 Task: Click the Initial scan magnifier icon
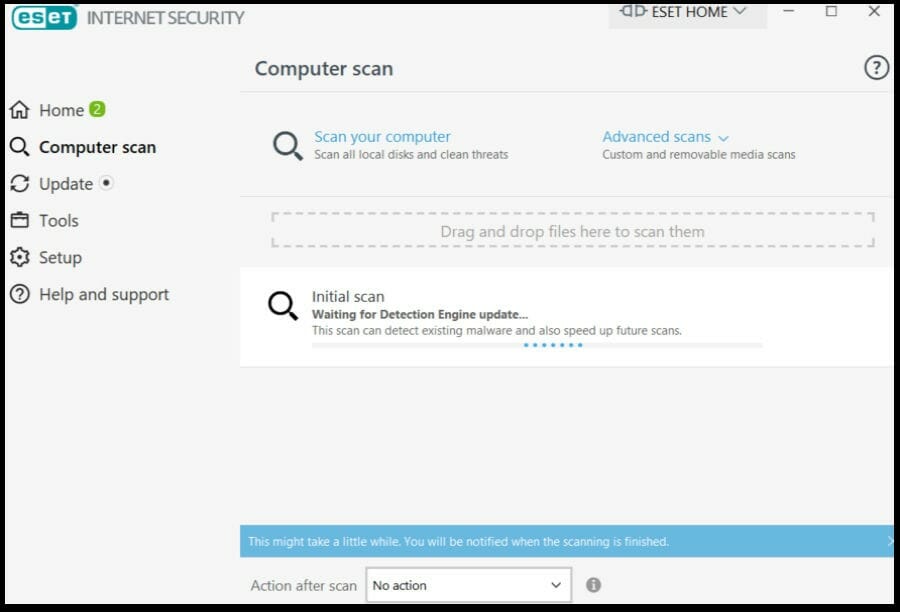[283, 305]
